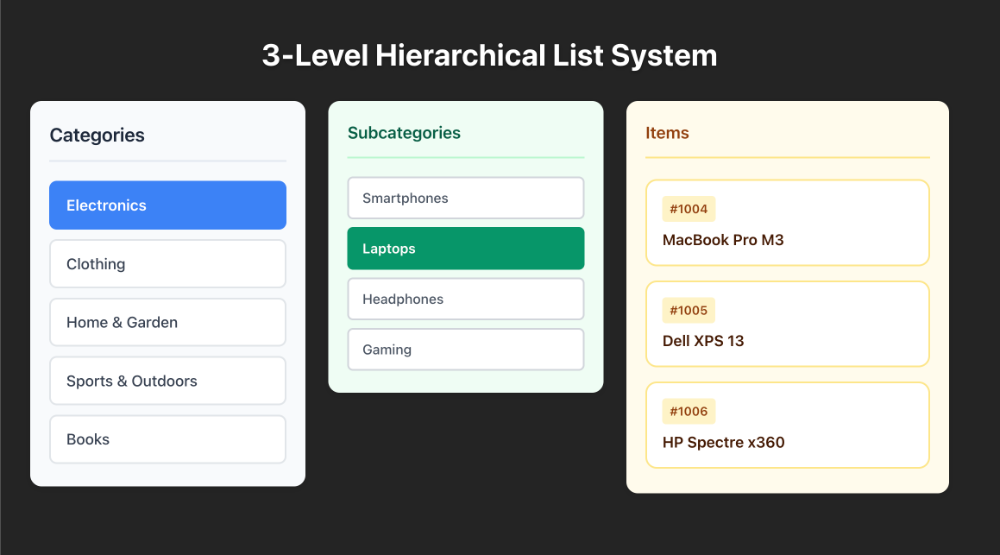Pick the Books category
This screenshot has width=1000, height=555.
[x=168, y=440]
